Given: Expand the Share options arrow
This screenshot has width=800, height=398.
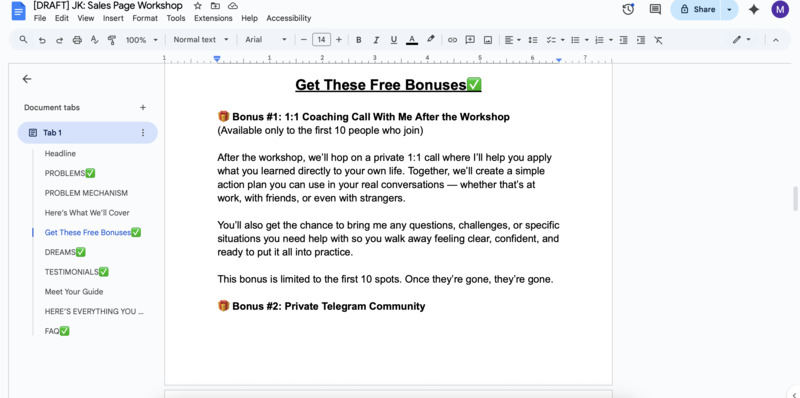Looking at the screenshot, I should (x=730, y=9).
